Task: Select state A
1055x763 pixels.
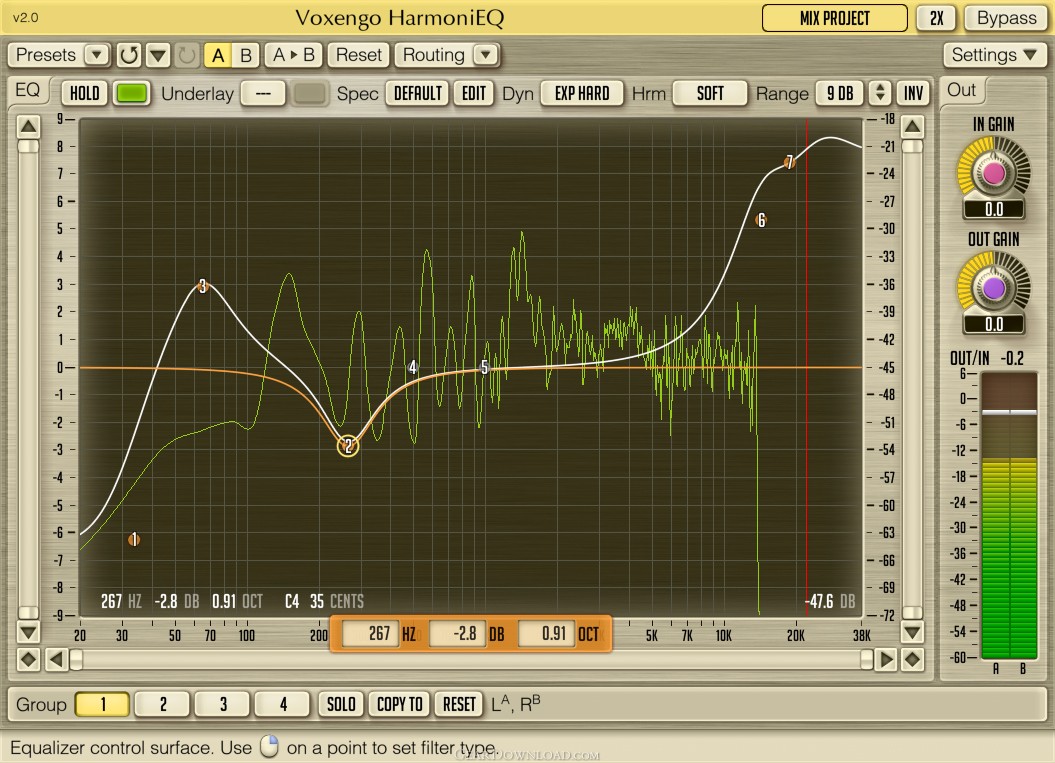Action: [218, 55]
